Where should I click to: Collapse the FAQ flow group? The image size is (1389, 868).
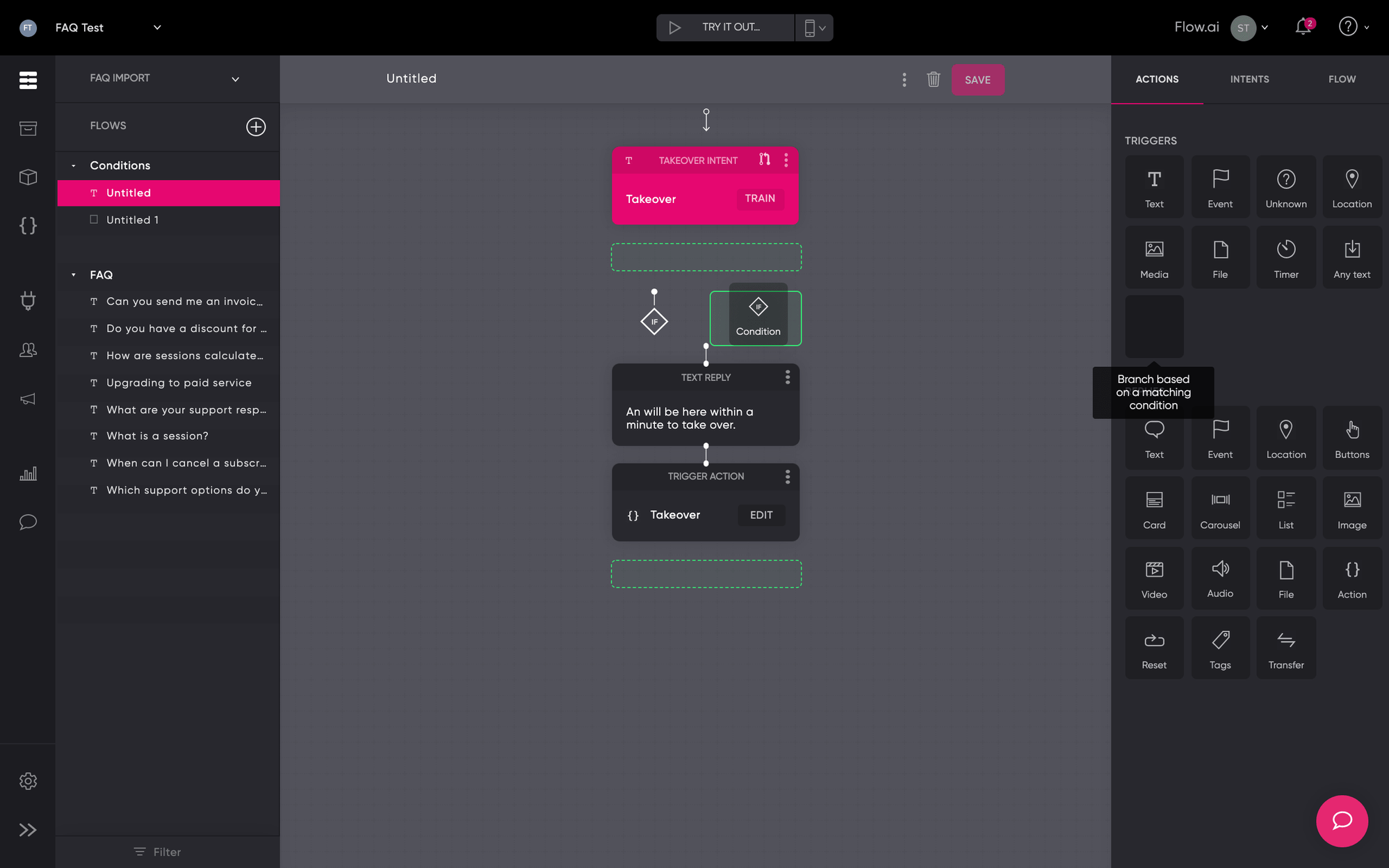[74, 275]
